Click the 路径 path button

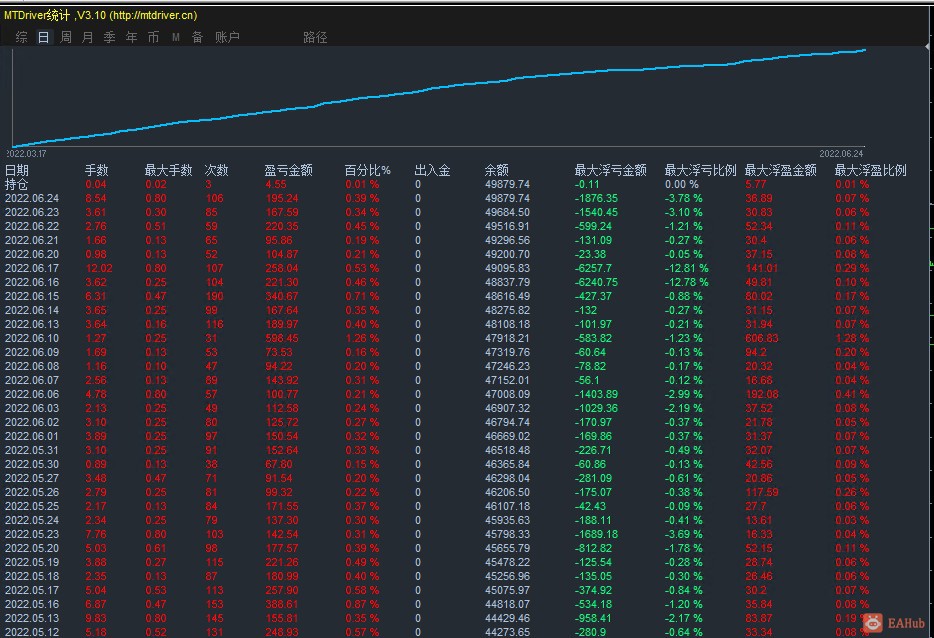(x=315, y=37)
